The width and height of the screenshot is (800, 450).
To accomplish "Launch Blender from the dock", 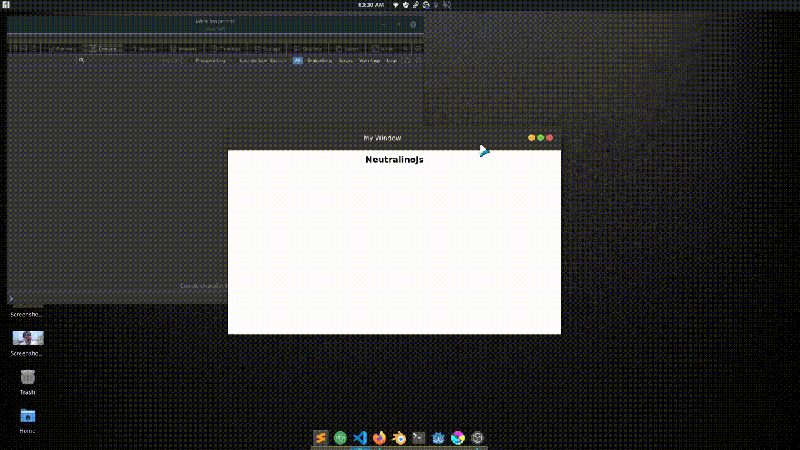I will click(x=399, y=438).
